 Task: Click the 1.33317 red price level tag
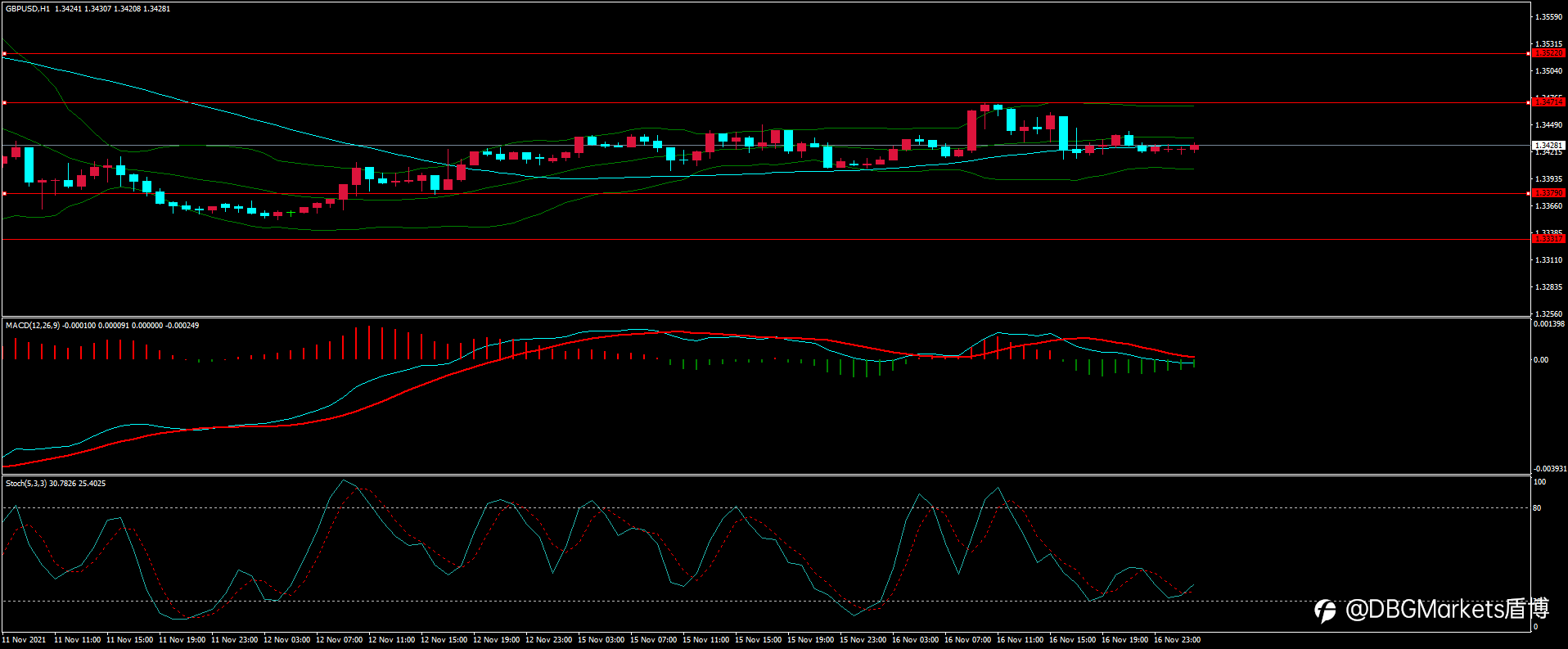click(1548, 239)
